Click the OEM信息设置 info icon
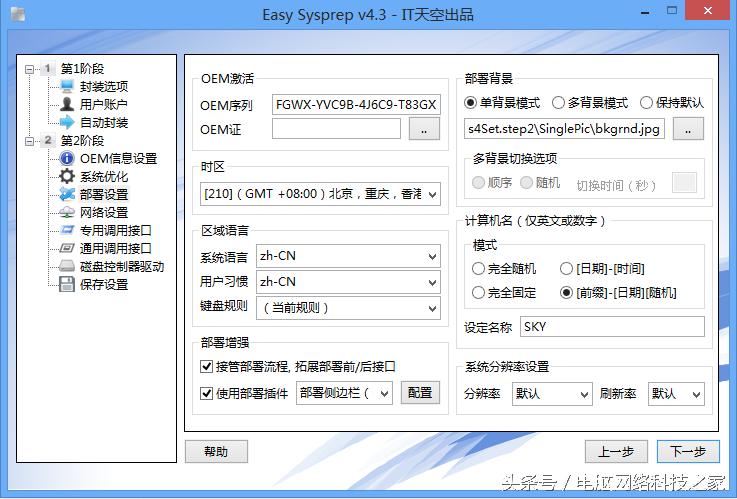Image resolution: width=737 pixels, height=499 pixels. (x=67, y=158)
